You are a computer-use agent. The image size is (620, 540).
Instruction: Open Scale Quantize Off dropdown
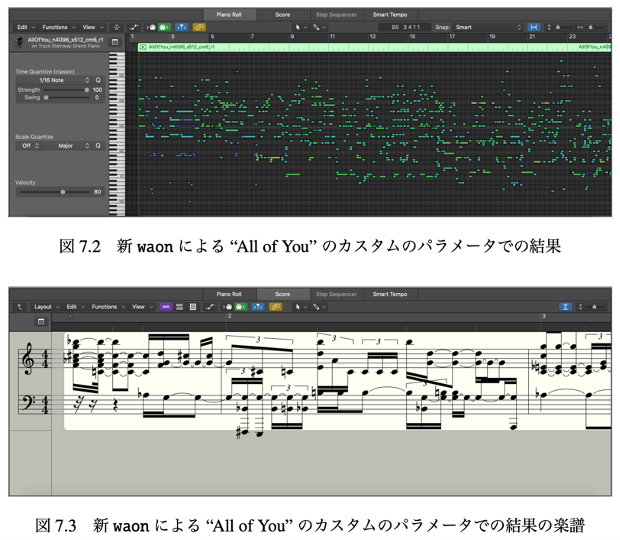[x=28, y=146]
